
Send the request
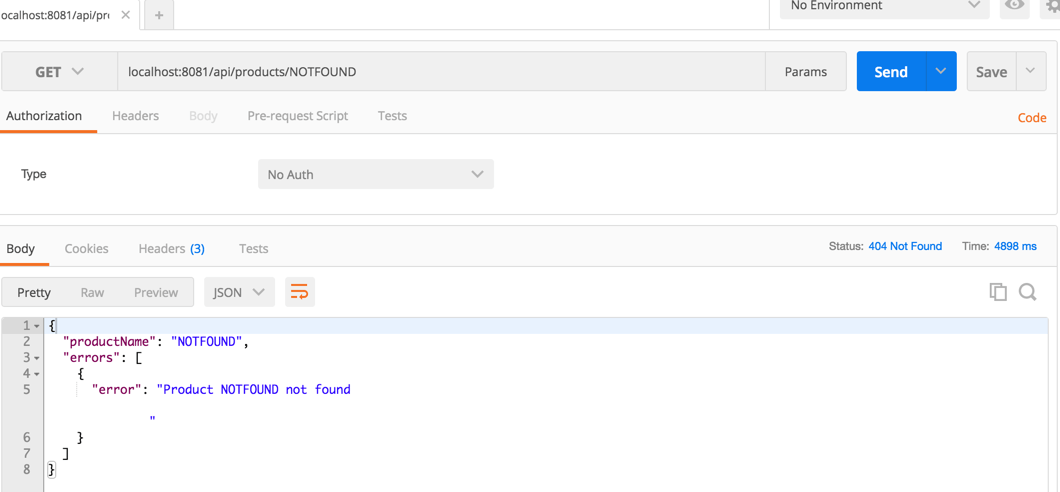click(x=891, y=72)
